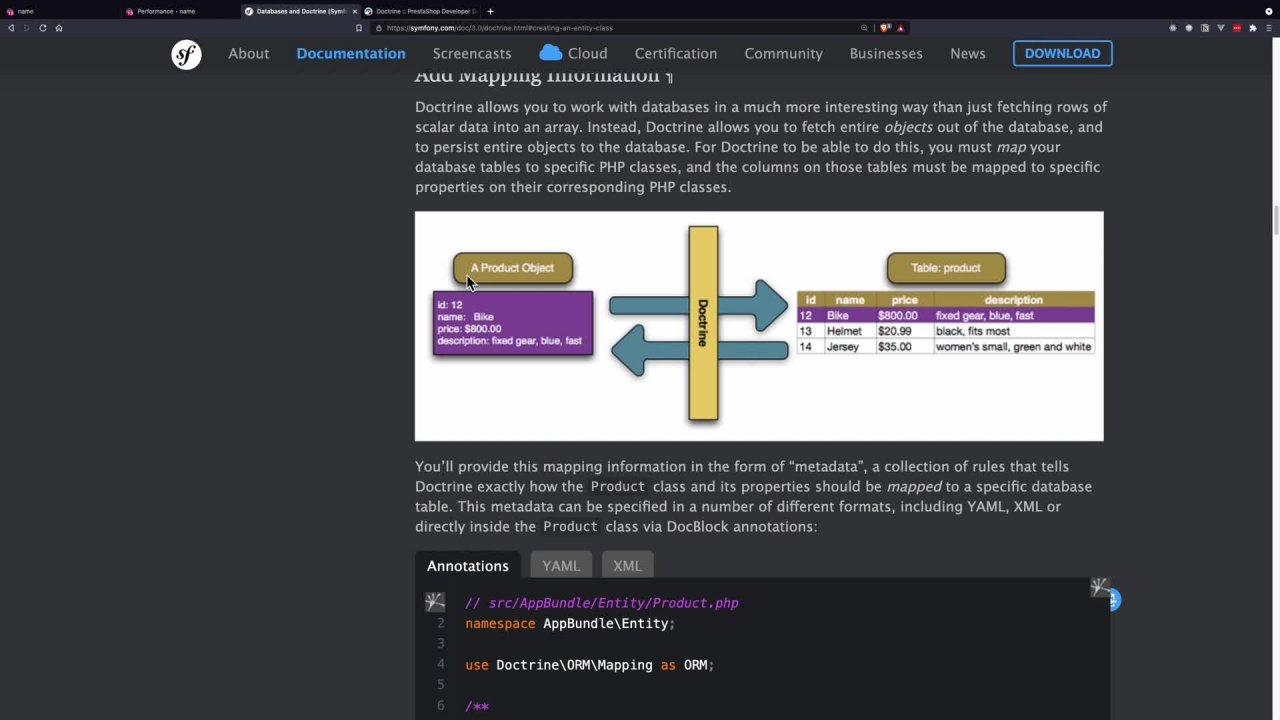This screenshot has width=1280, height=720.
Task: Click the pilcrow anchor beside Add Mapping Information
Action: click(669, 76)
